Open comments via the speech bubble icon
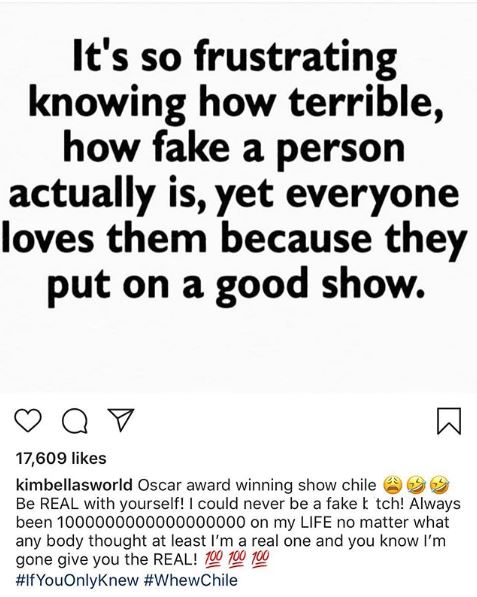Screen dimensions: 477x597 click(74, 421)
